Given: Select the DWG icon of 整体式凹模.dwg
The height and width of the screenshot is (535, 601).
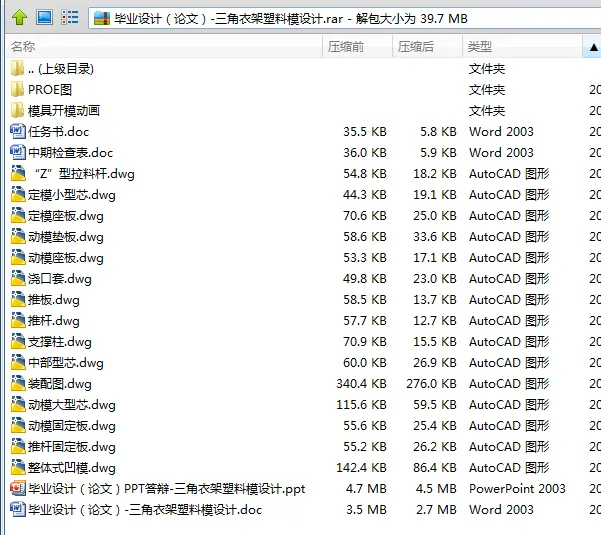Looking at the screenshot, I should coord(18,468).
